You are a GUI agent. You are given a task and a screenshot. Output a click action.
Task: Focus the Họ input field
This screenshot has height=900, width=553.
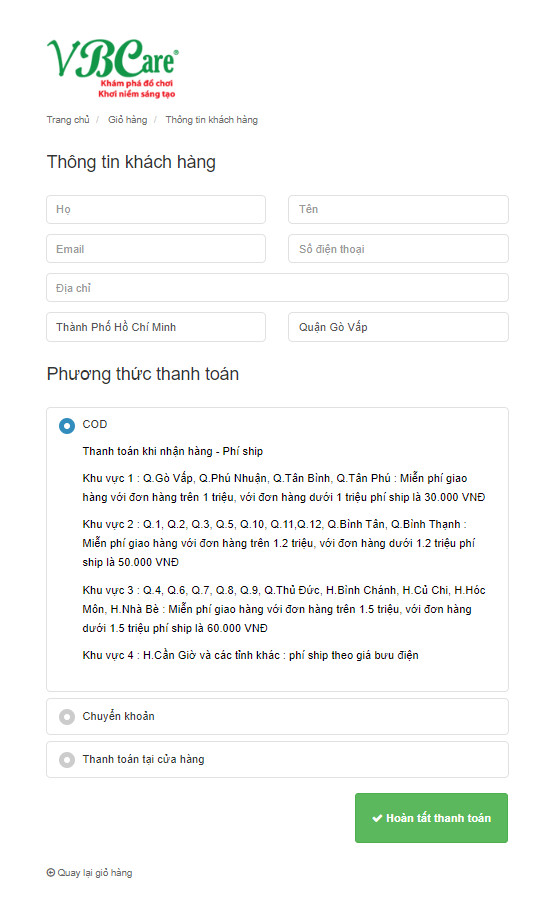click(x=156, y=210)
